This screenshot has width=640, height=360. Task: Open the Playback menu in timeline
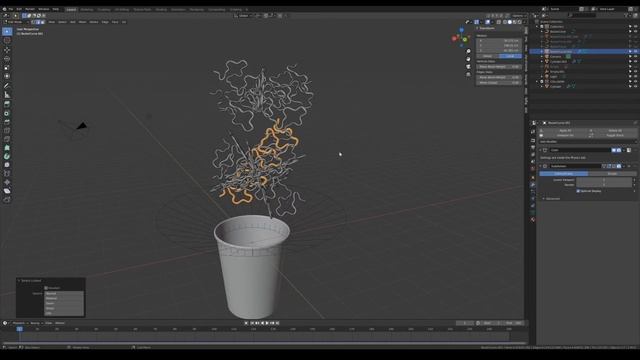click(x=19, y=323)
